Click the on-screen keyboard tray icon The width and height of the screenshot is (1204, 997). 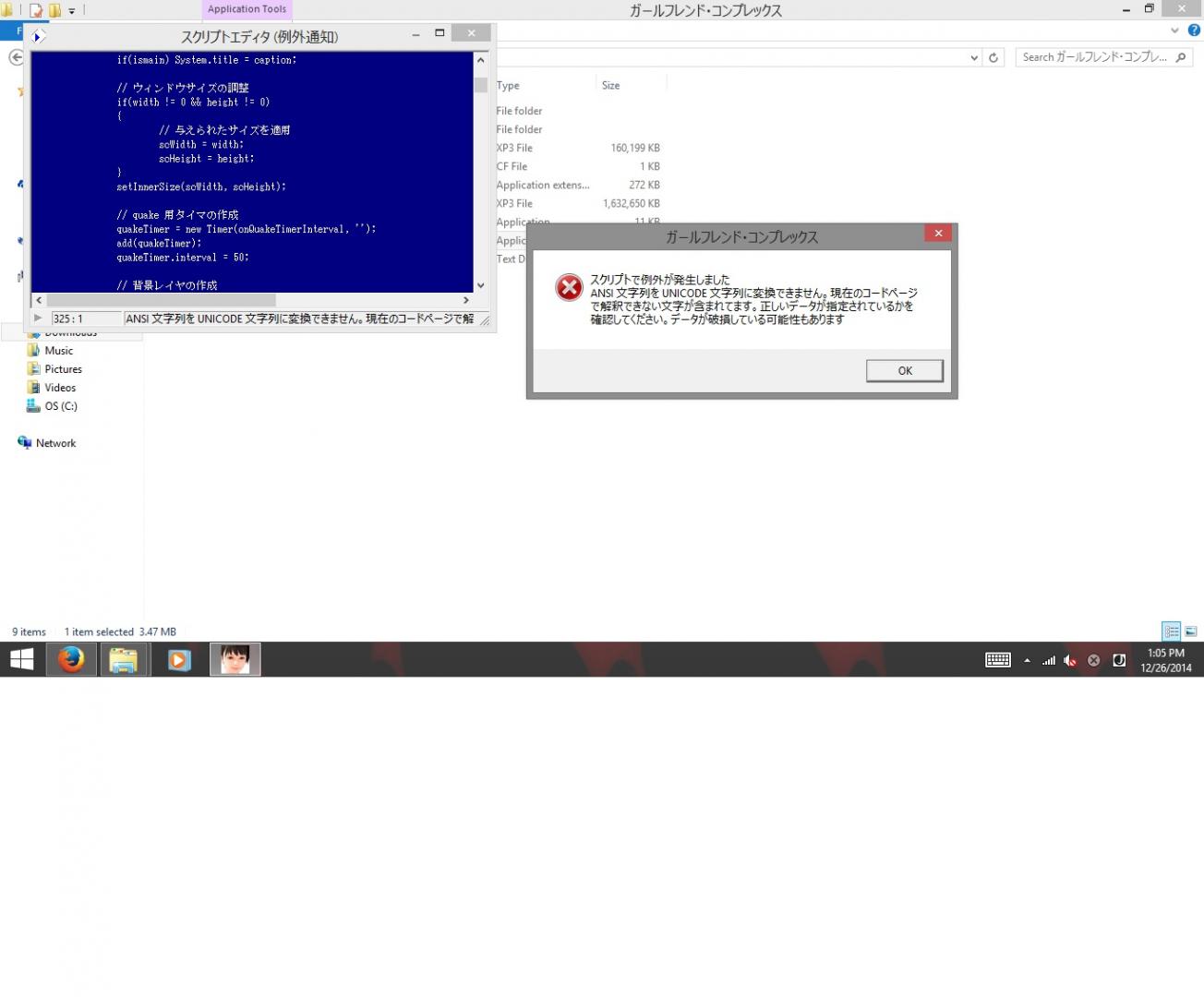coord(997,660)
